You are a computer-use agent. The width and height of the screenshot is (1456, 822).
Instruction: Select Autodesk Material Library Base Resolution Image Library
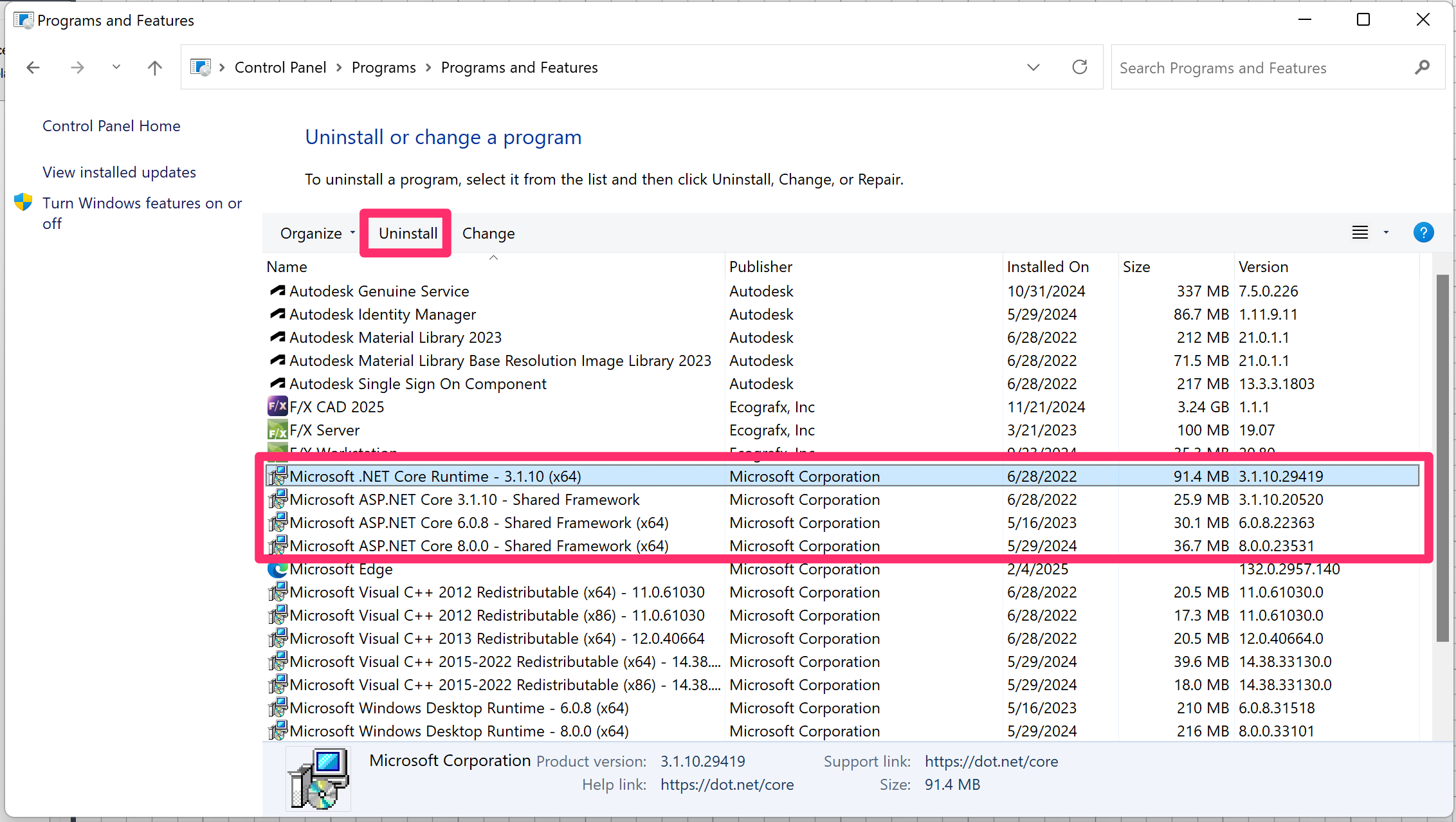[842, 361]
